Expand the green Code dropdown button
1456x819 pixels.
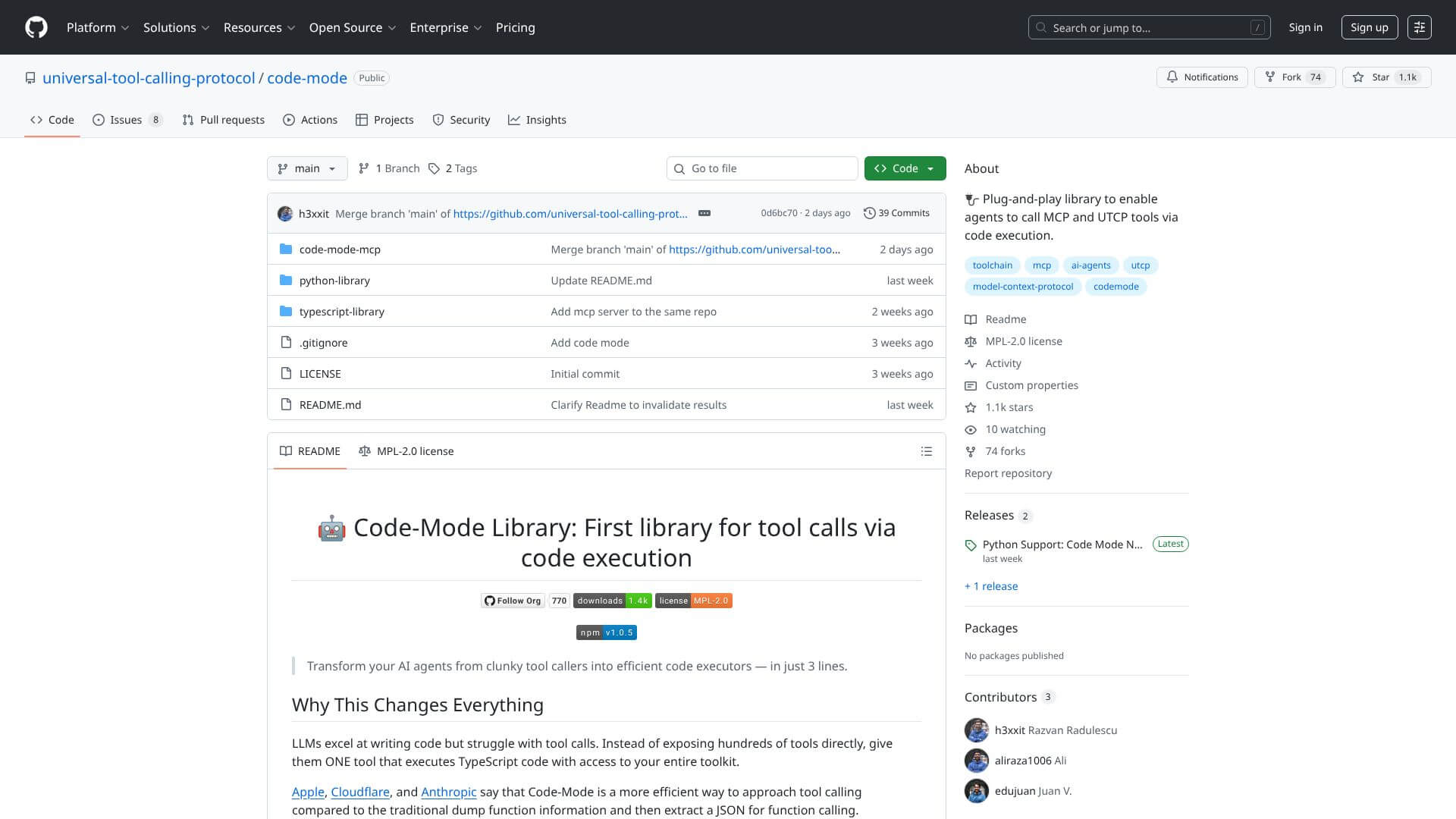click(x=905, y=168)
